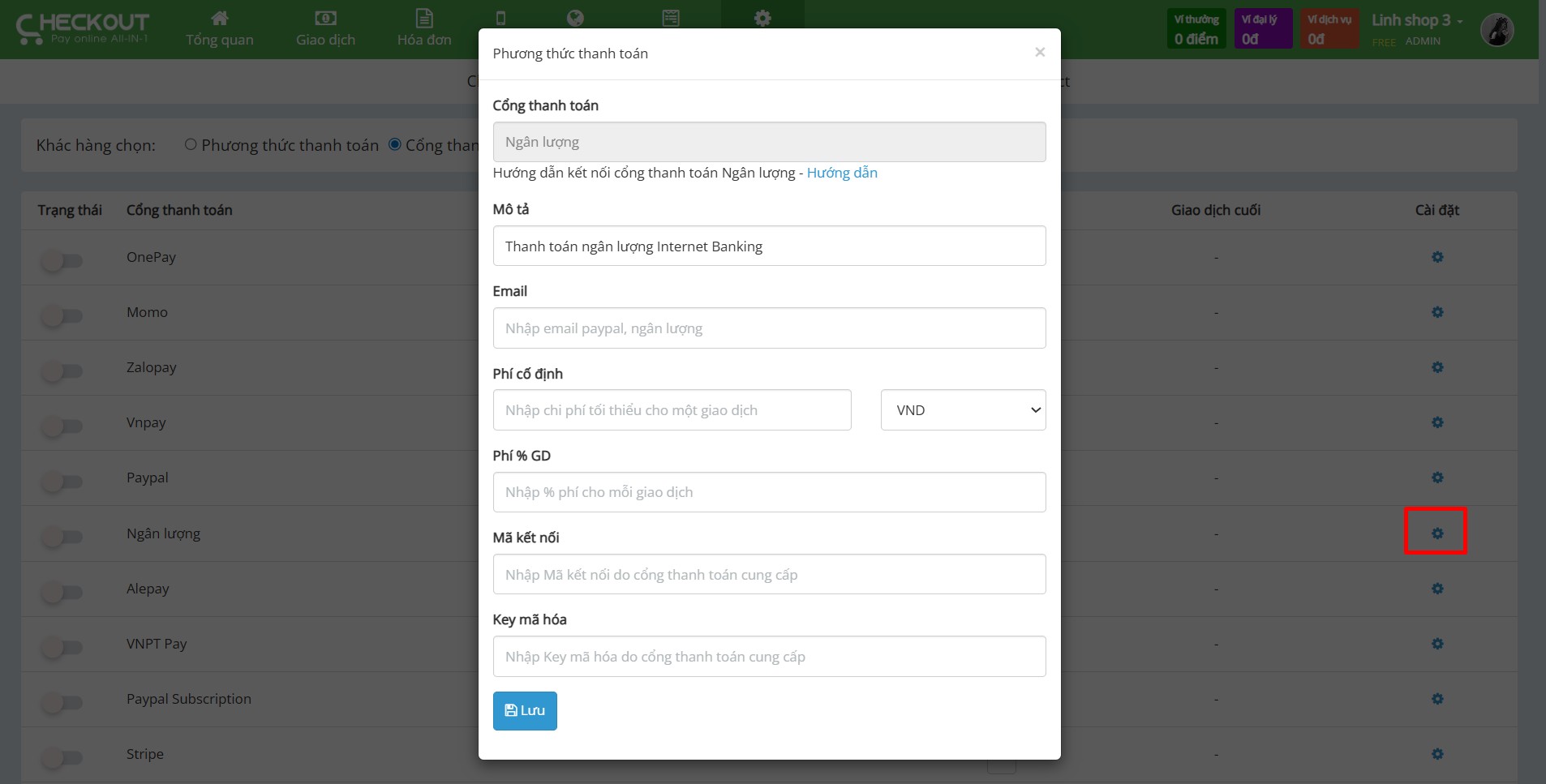Toggle VNPT Pay gateway status switch
This screenshot has height=784, width=1546.
click(62, 648)
